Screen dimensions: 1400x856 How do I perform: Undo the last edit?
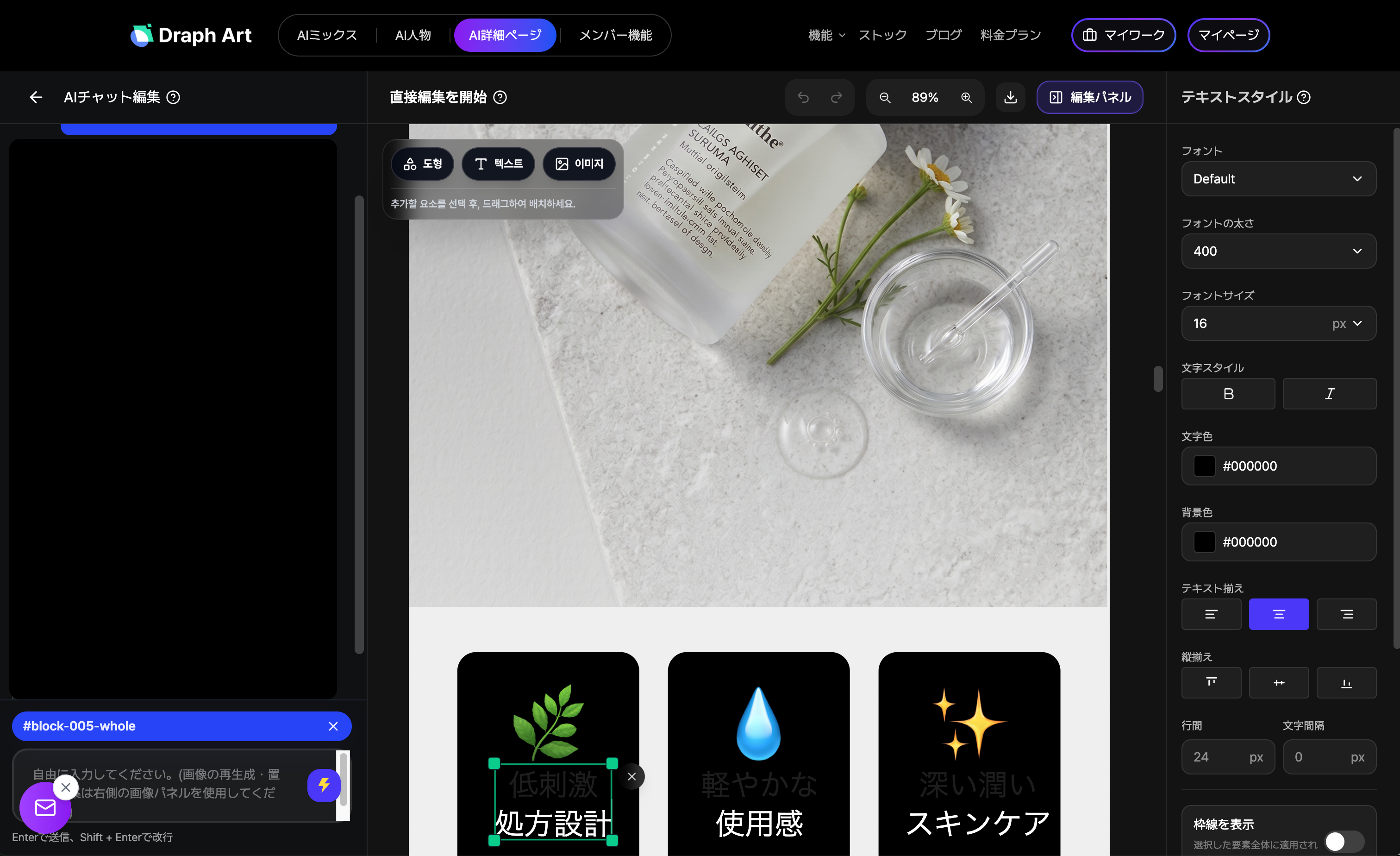tap(803, 97)
